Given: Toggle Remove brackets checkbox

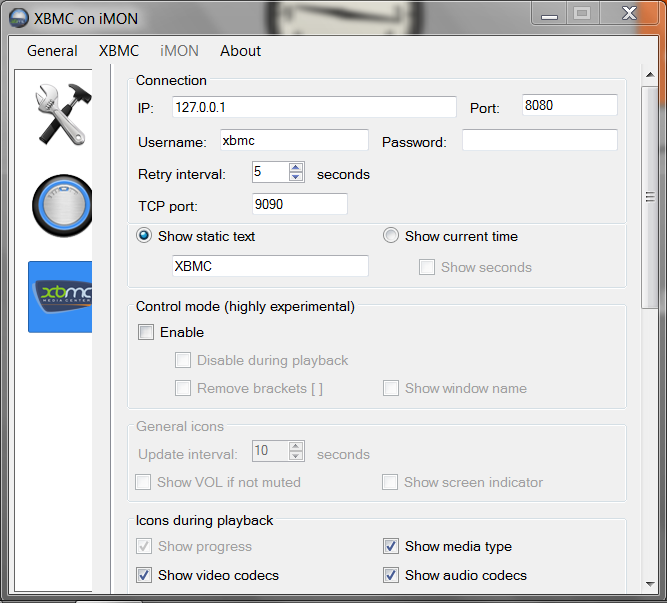Looking at the screenshot, I should coord(183,388).
